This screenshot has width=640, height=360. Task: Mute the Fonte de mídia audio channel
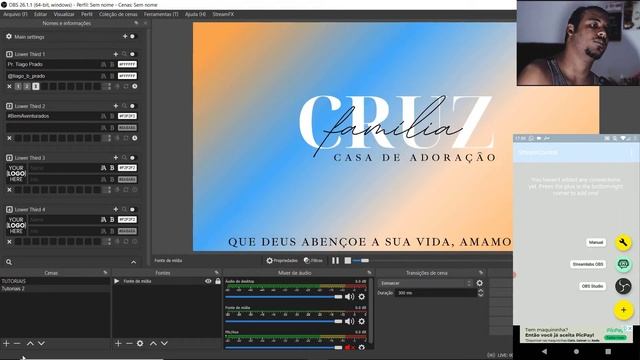pyautogui.click(x=349, y=322)
